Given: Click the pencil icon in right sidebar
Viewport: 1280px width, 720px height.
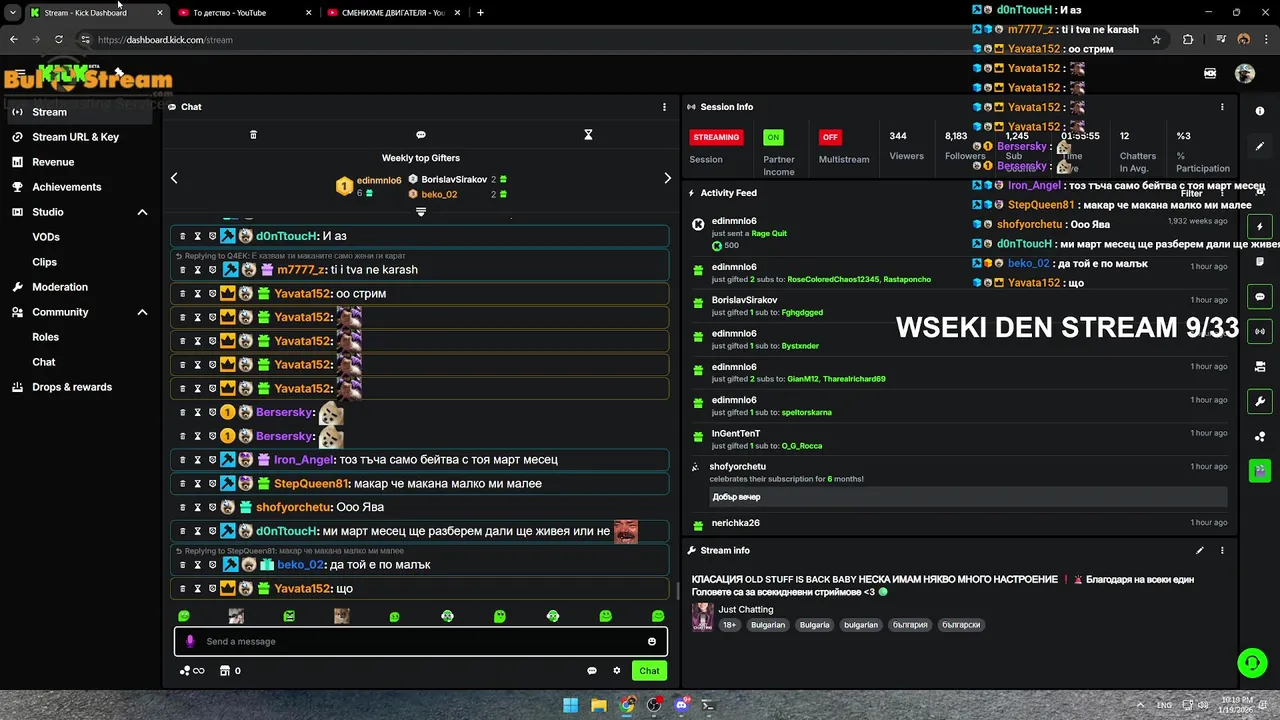Looking at the screenshot, I should [x=1260, y=147].
